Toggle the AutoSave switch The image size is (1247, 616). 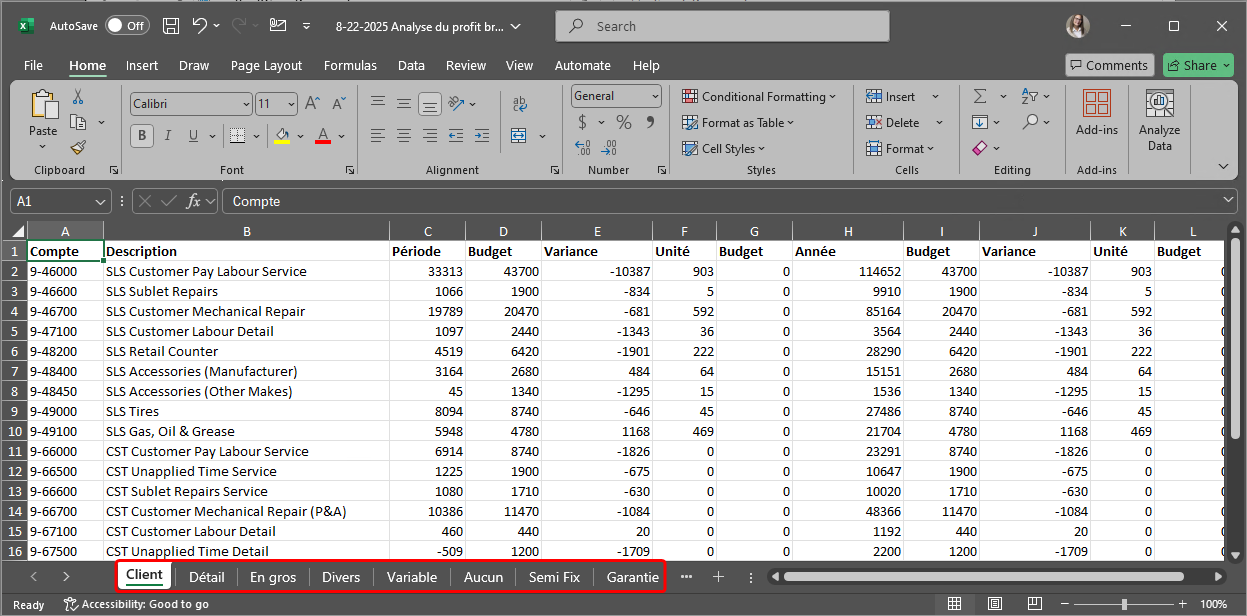click(127, 26)
